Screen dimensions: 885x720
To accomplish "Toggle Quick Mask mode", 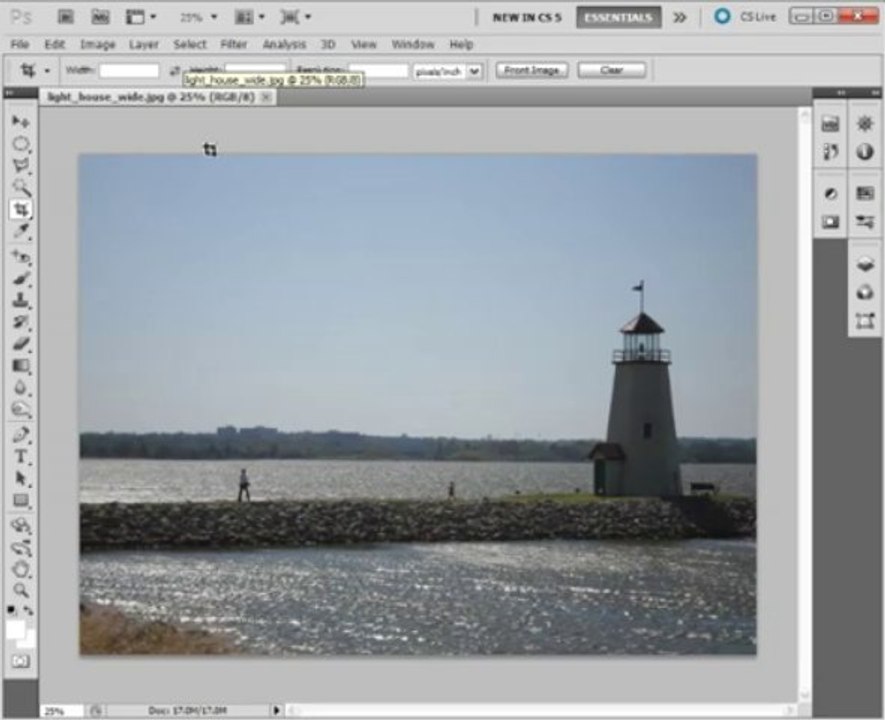I will [x=21, y=661].
